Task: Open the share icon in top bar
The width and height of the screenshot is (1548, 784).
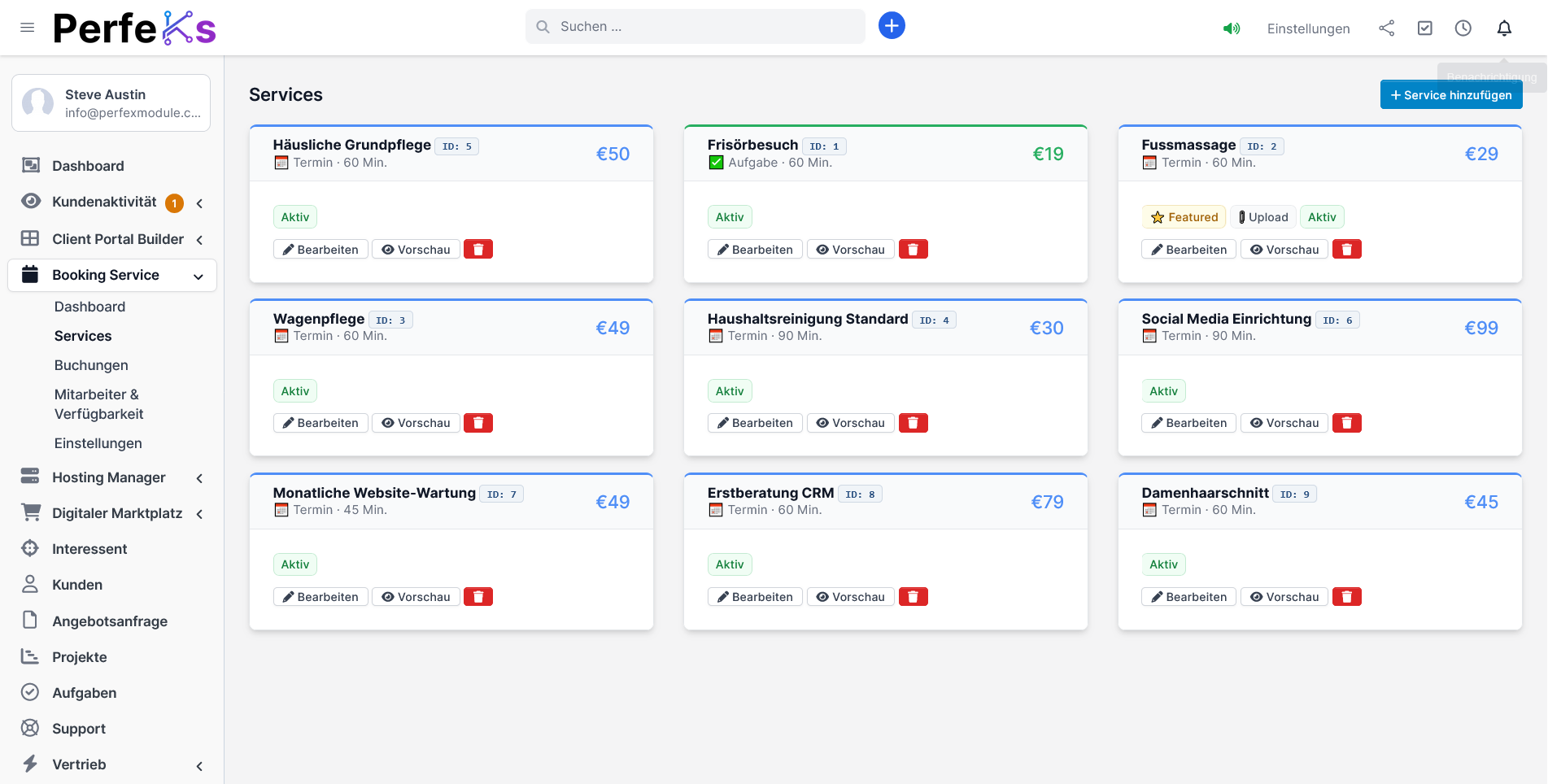Action: pyautogui.click(x=1386, y=28)
